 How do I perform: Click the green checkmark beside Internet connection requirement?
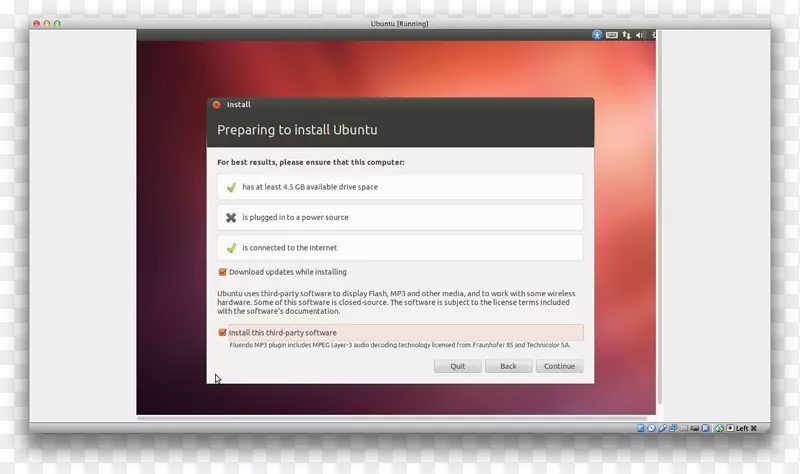point(231,248)
